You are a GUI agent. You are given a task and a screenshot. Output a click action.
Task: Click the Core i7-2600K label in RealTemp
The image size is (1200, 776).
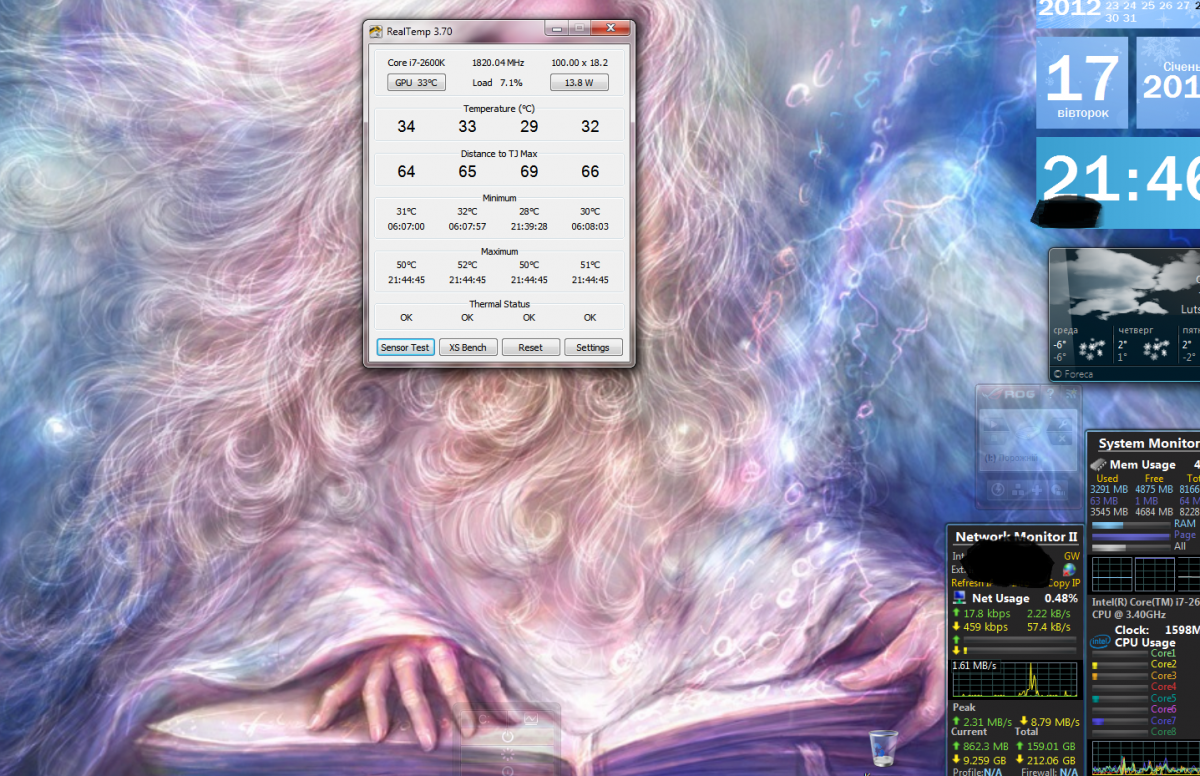tap(417, 62)
